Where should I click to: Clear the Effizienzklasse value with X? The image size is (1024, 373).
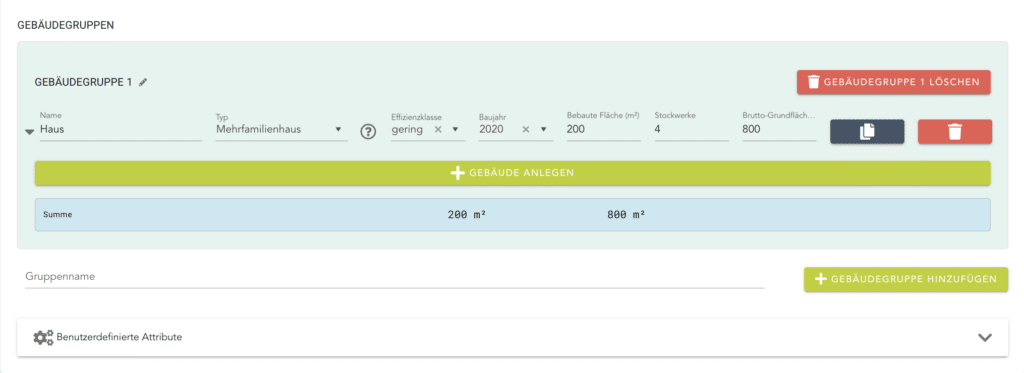(x=438, y=129)
